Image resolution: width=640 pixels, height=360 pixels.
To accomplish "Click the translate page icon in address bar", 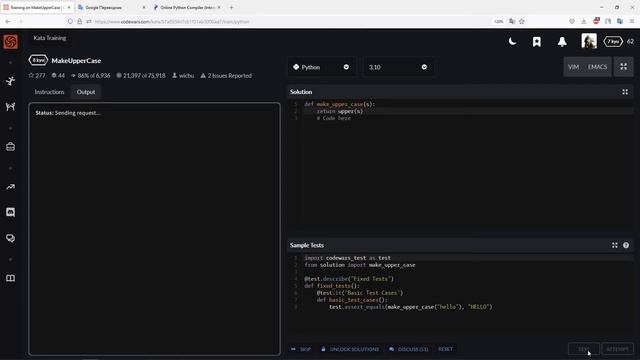I will click(512, 21).
